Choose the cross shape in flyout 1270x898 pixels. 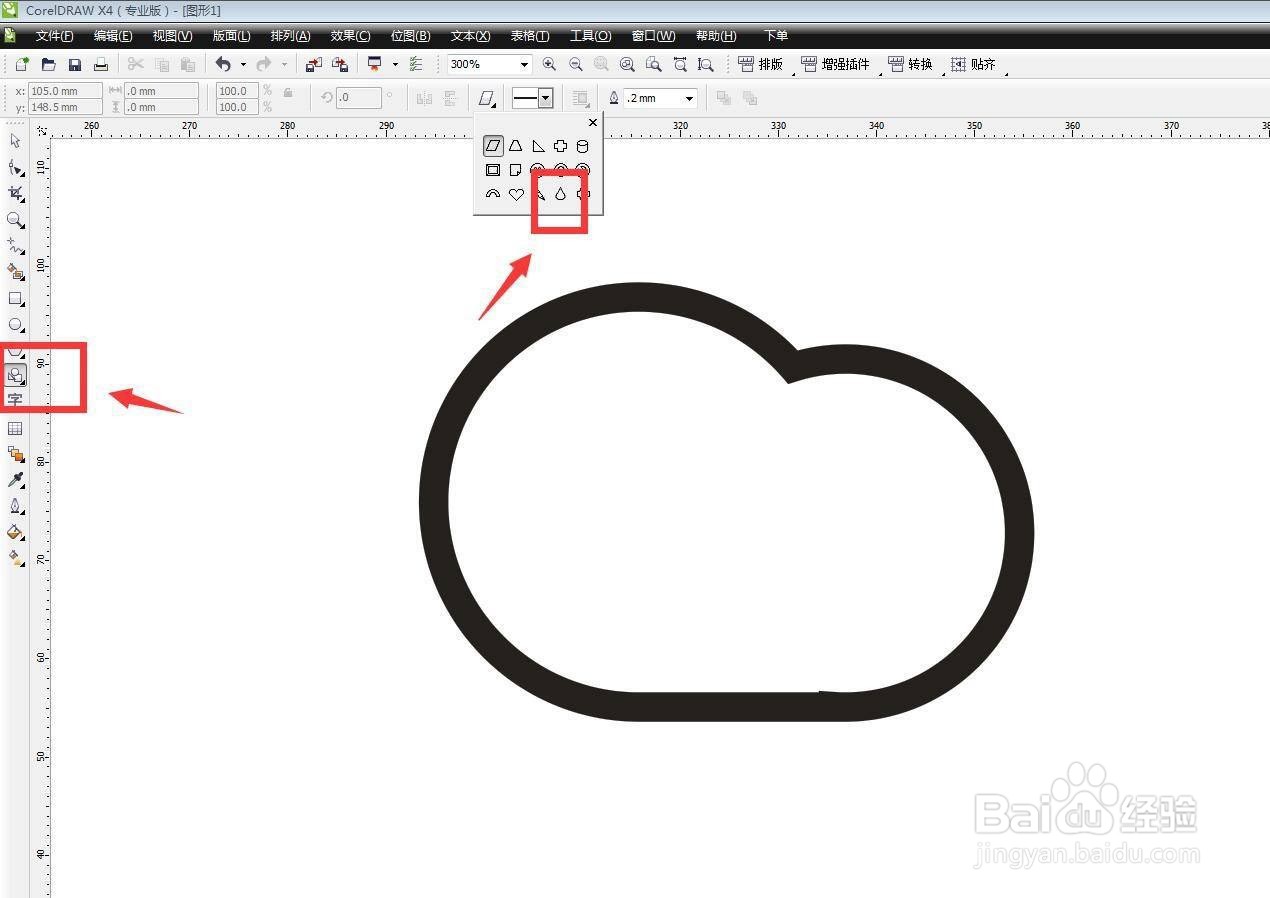pyautogui.click(x=560, y=146)
